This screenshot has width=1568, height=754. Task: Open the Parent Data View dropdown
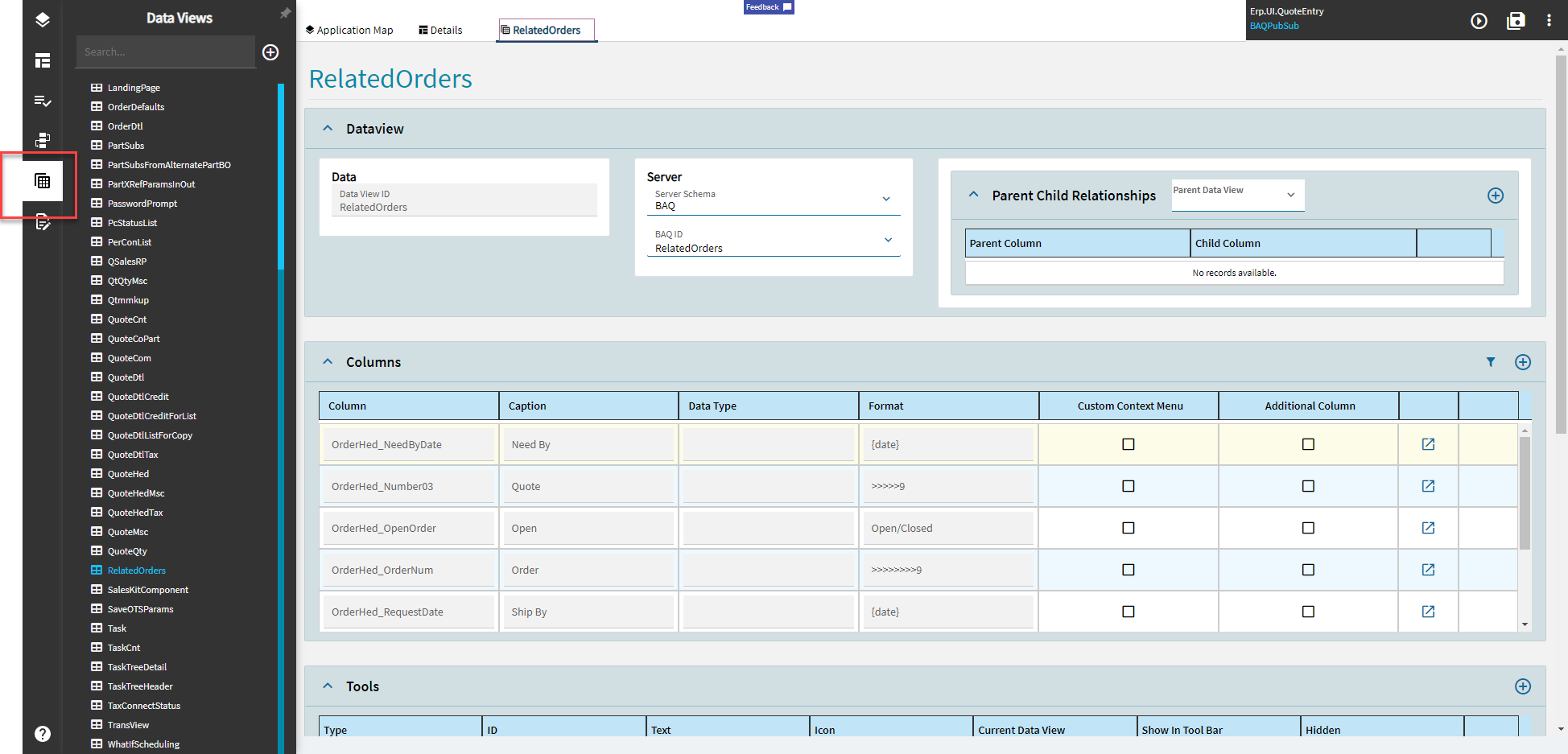[1290, 195]
